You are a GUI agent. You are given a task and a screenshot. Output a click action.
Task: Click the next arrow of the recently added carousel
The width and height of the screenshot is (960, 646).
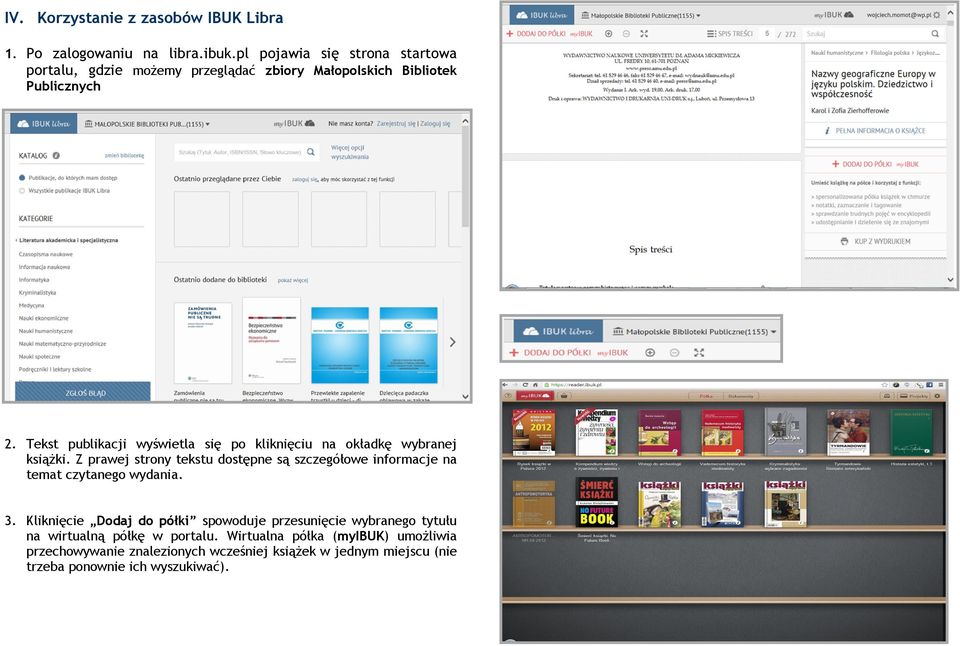point(452,342)
